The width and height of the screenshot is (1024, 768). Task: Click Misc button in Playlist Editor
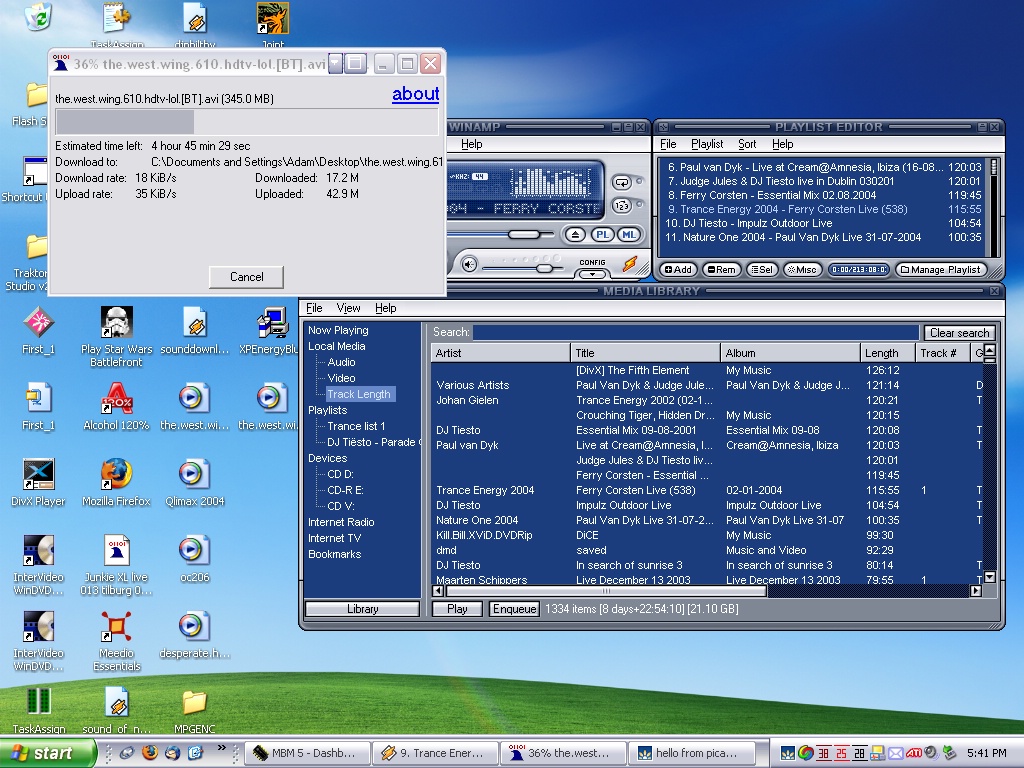(802, 270)
